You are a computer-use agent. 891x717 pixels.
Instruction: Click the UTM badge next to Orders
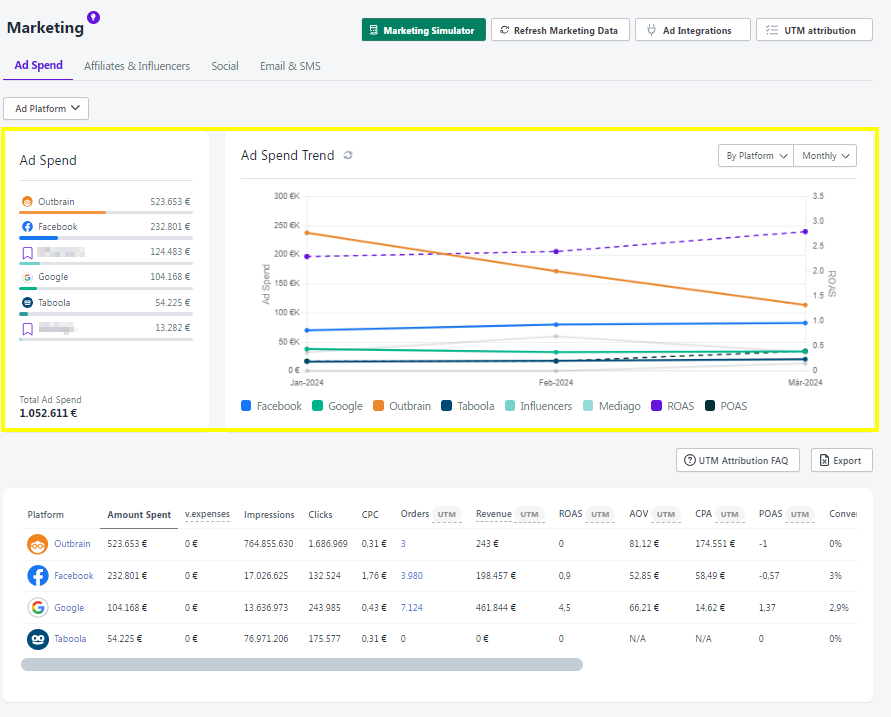point(447,515)
